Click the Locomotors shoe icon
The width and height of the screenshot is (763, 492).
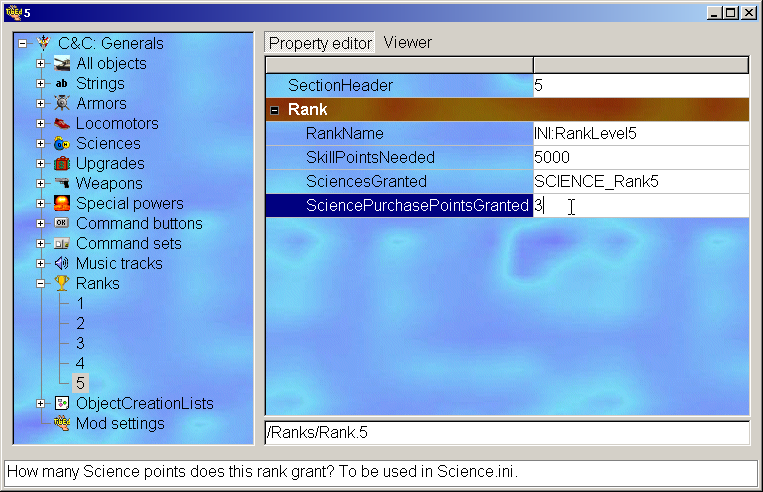coord(62,123)
